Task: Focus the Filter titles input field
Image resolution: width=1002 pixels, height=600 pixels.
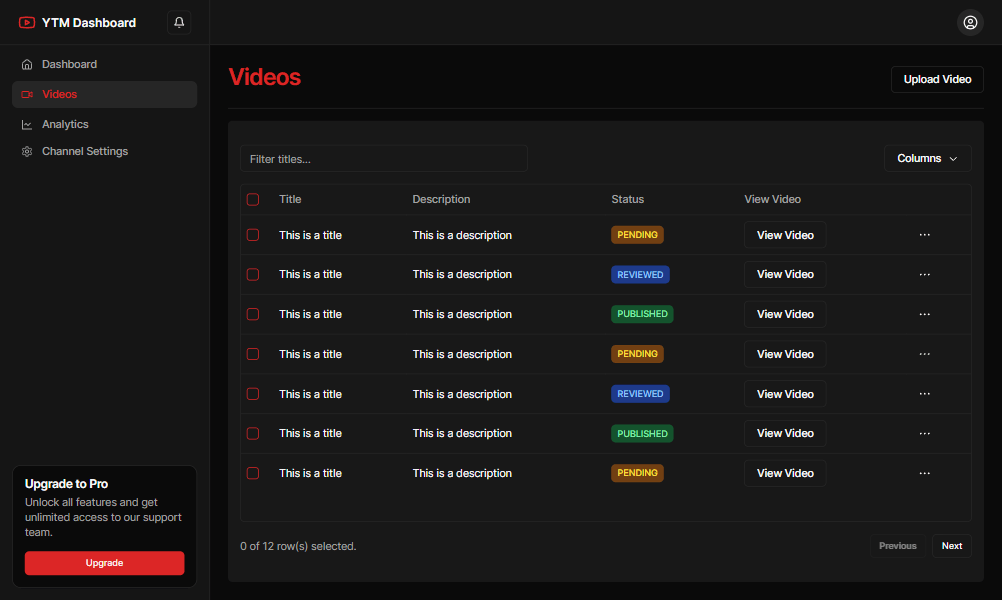Action: pyautogui.click(x=383, y=159)
